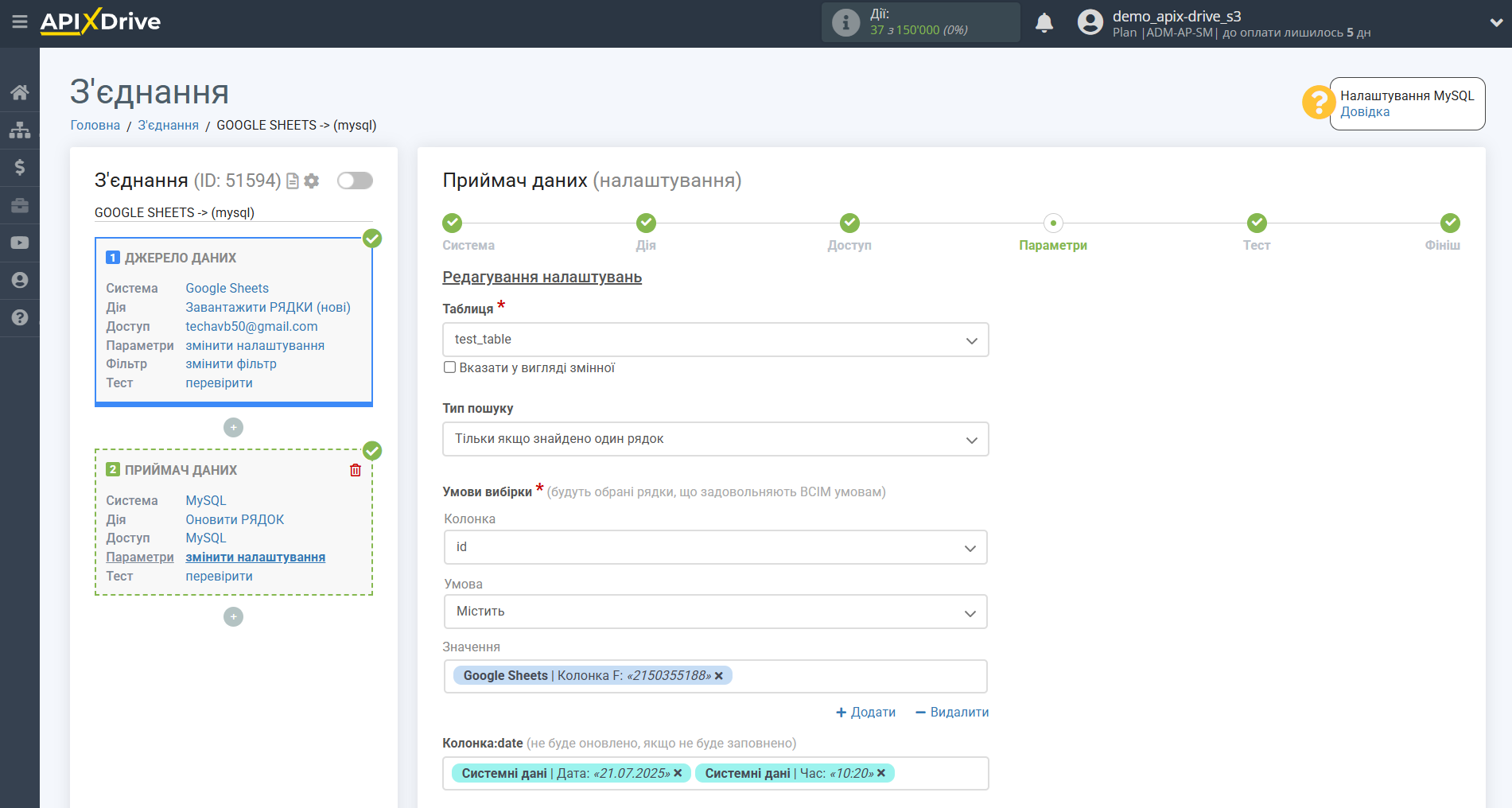Image resolution: width=1512 pixels, height=808 pixels.
Task: Click the З'єднання breadcrumb link
Action: (x=169, y=125)
